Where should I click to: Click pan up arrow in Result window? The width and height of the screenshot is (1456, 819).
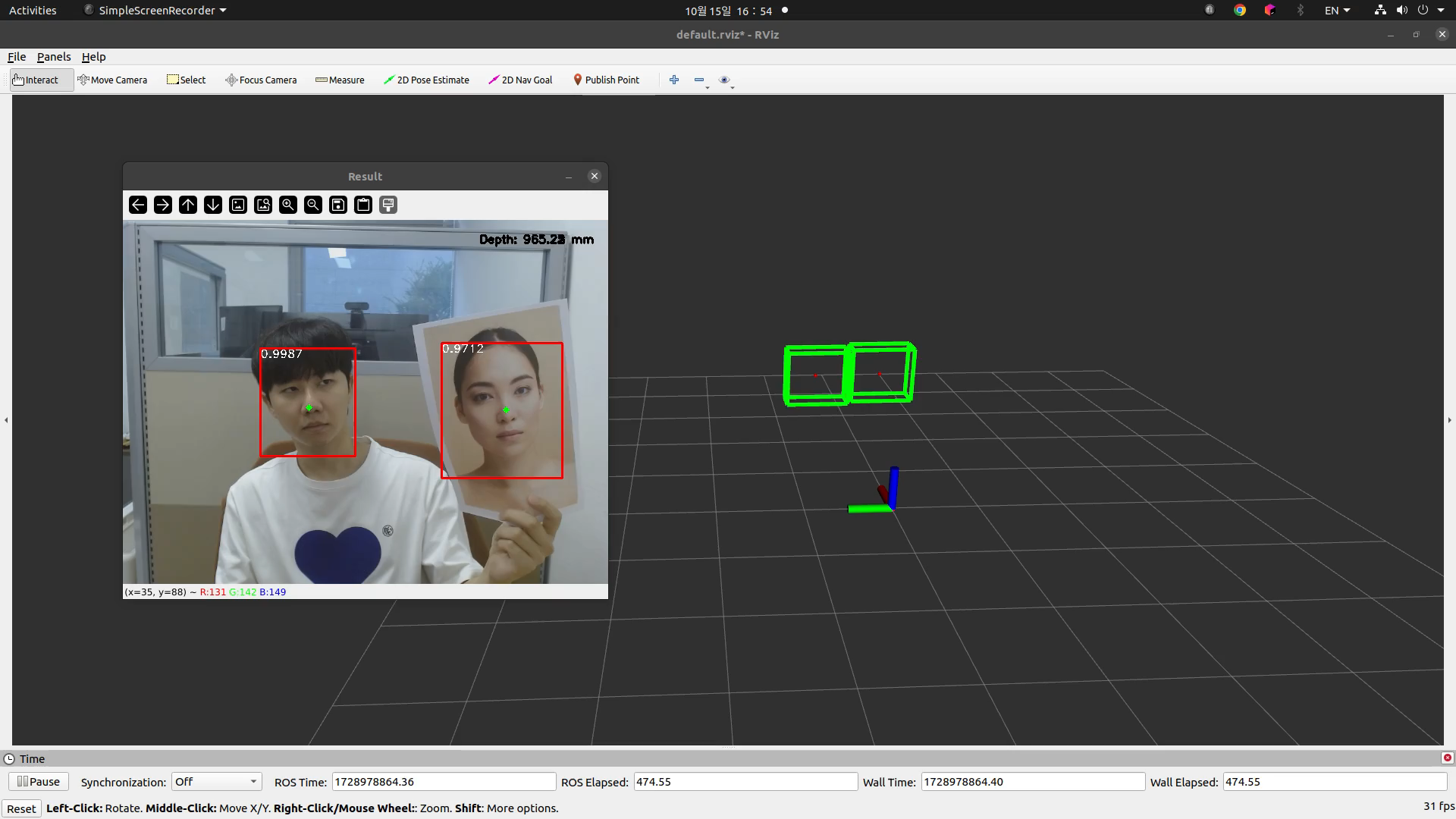pyautogui.click(x=187, y=205)
